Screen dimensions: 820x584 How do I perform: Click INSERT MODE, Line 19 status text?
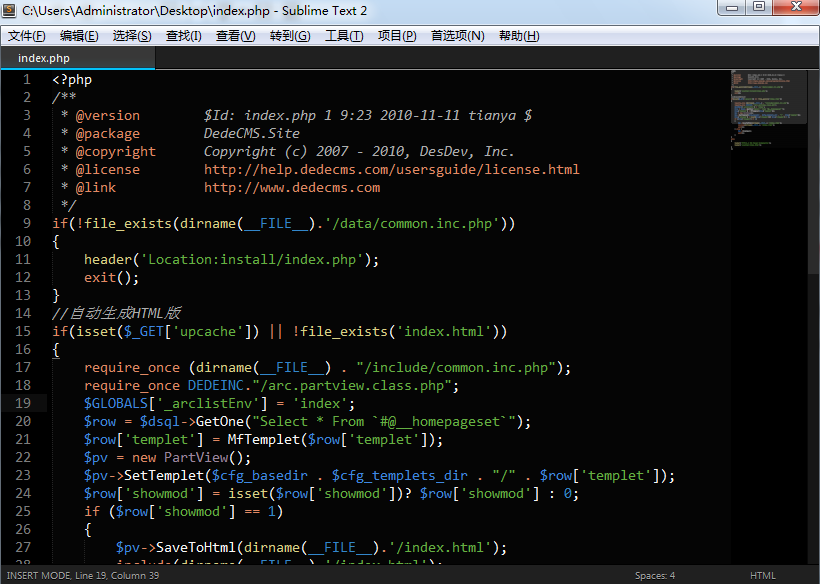point(83,576)
